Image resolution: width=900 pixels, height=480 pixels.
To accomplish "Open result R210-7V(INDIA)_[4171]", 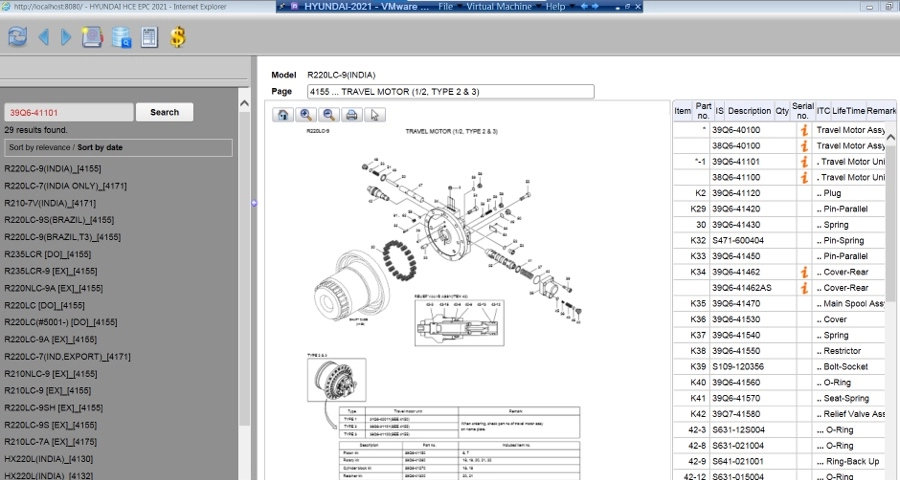I will [x=50, y=203].
